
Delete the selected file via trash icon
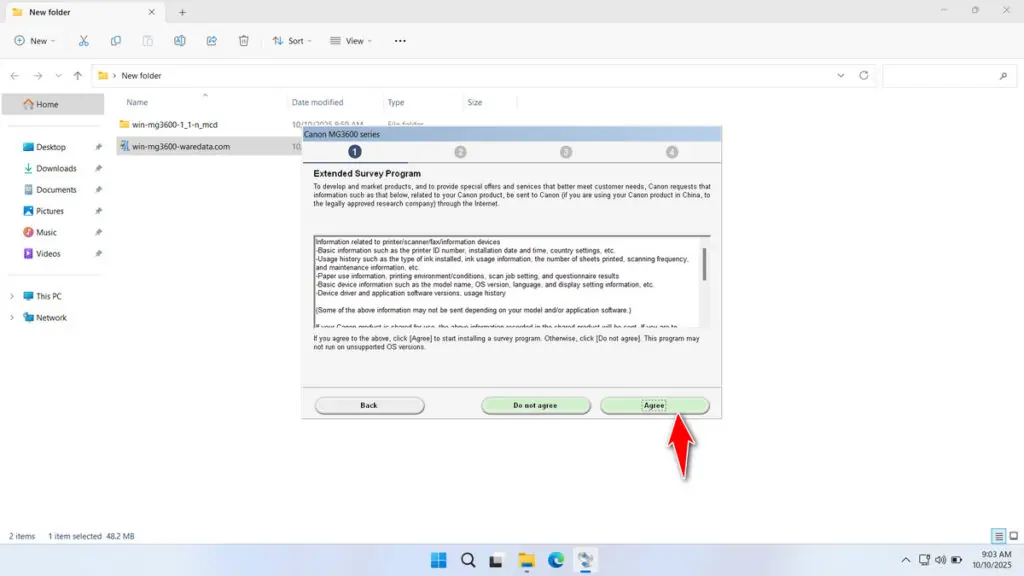pos(242,40)
